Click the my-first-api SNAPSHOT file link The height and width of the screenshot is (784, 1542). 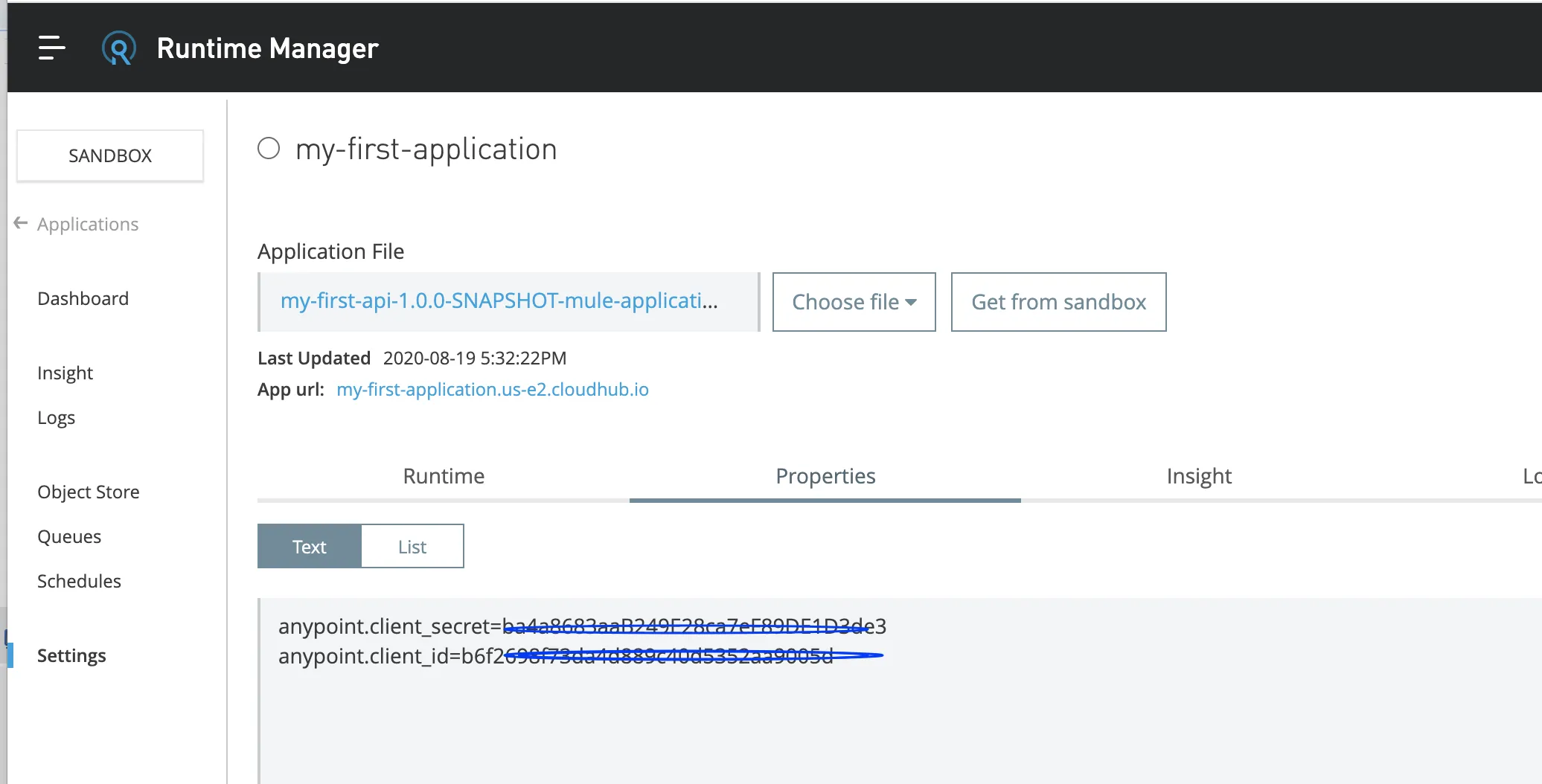(x=499, y=301)
